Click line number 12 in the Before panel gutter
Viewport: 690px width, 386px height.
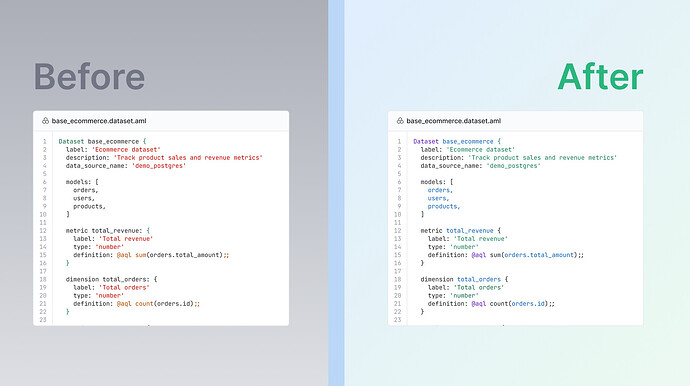pyautogui.click(x=43, y=231)
